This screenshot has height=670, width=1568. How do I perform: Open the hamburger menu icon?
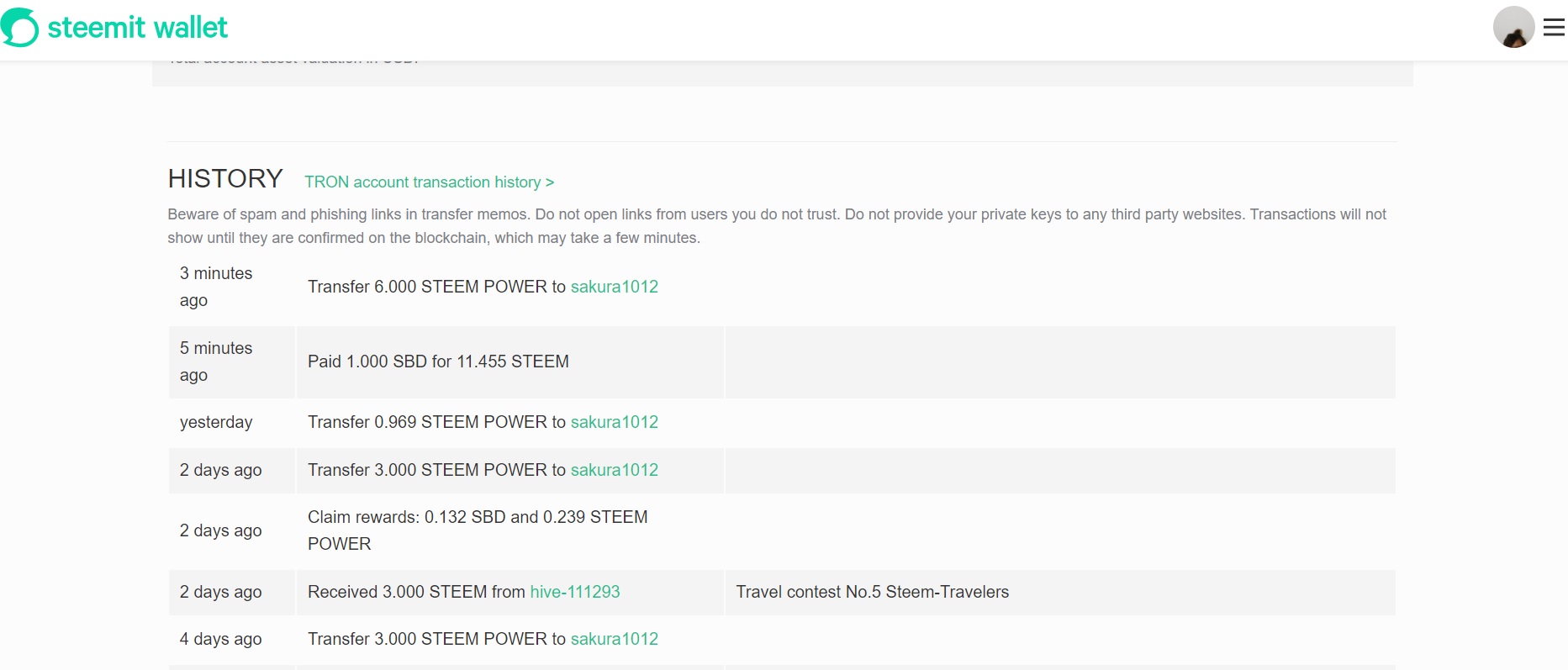pyautogui.click(x=1554, y=28)
